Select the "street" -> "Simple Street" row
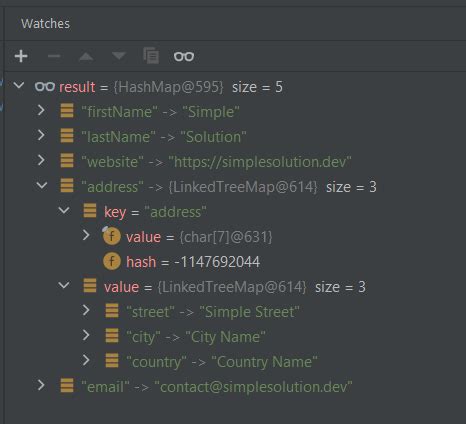 pos(235,312)
